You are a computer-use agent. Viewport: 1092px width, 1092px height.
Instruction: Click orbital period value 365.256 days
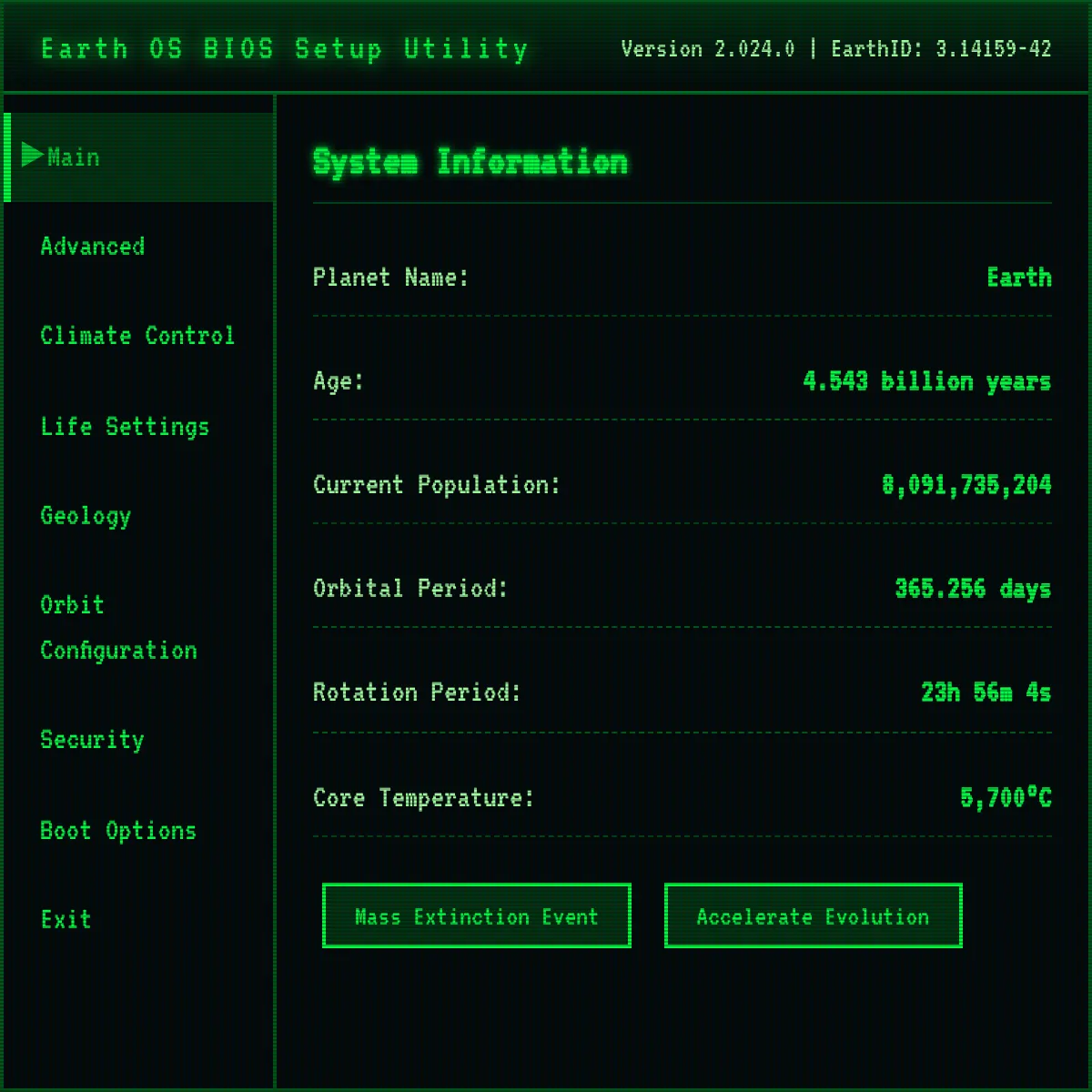coord(973,589)
